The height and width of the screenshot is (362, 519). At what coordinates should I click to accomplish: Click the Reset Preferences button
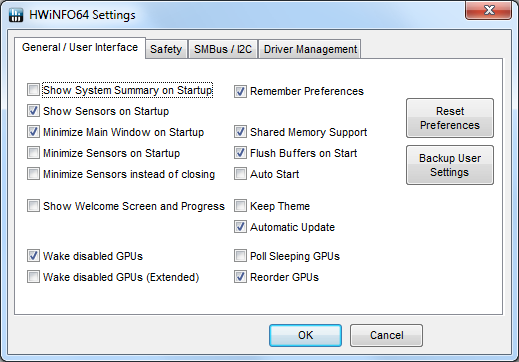450,118
